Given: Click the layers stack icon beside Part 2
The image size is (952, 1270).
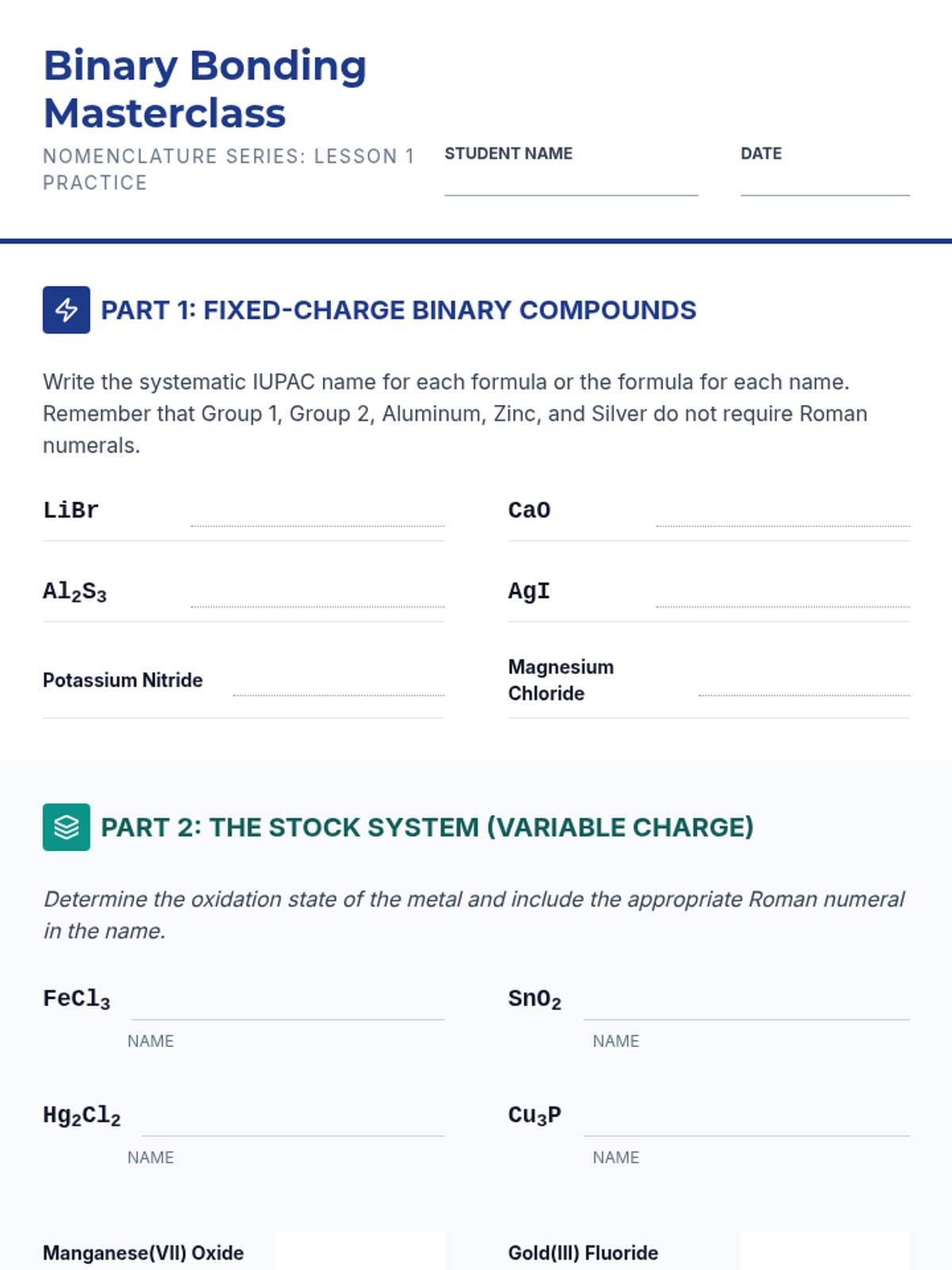Looking at the screenshot, I should 66,827.
